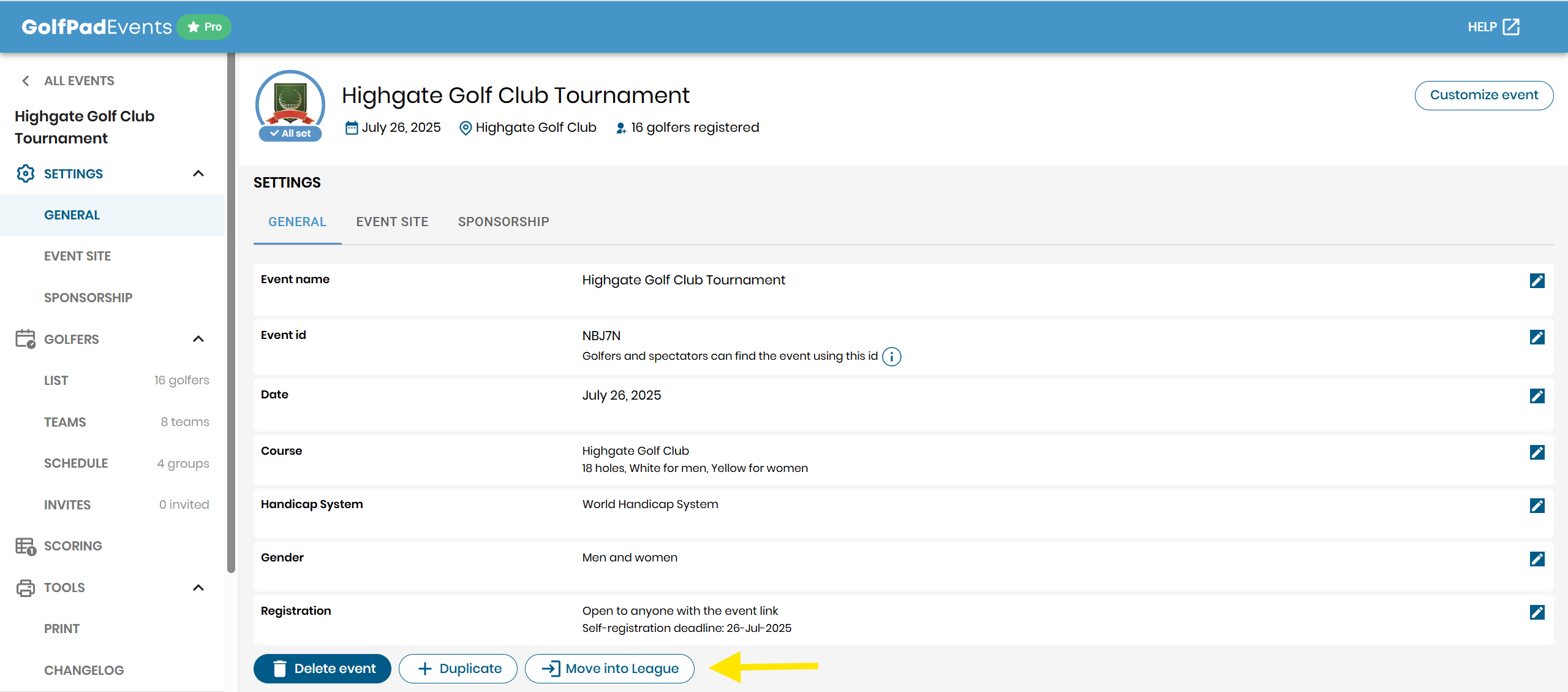Open the Course edit icon

tap(1537, 452)
